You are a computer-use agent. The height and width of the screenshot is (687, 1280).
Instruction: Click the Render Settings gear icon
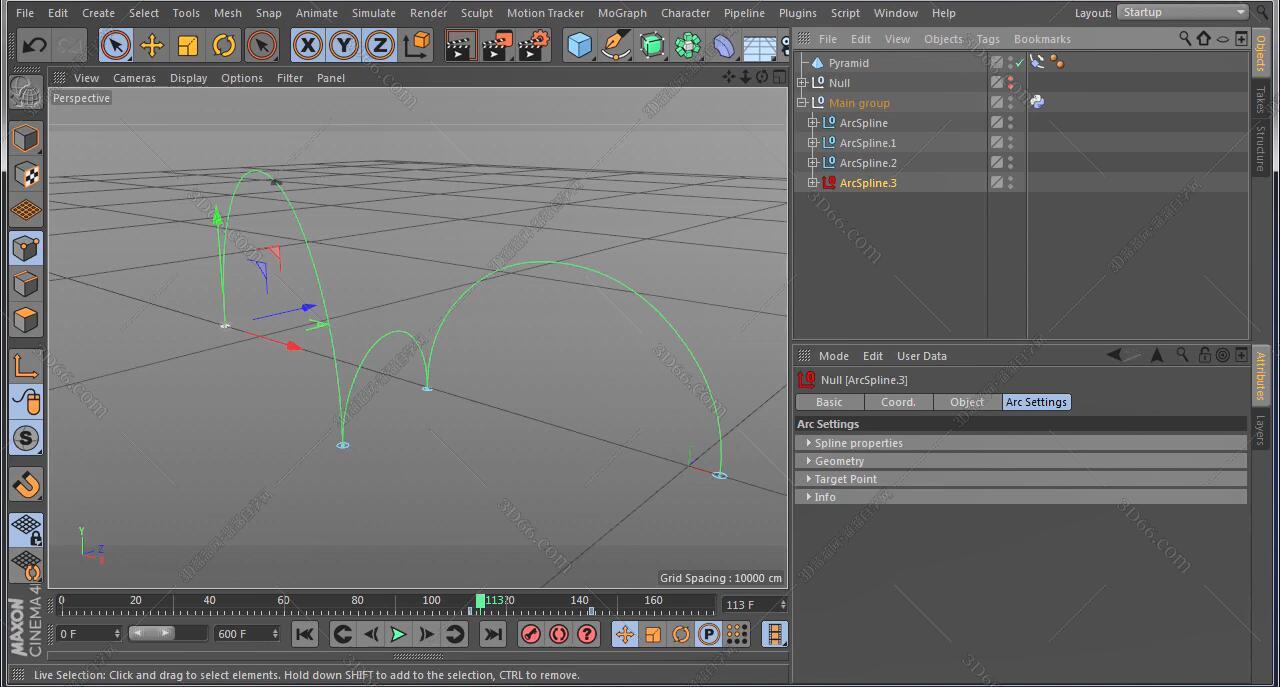point(533,45)
